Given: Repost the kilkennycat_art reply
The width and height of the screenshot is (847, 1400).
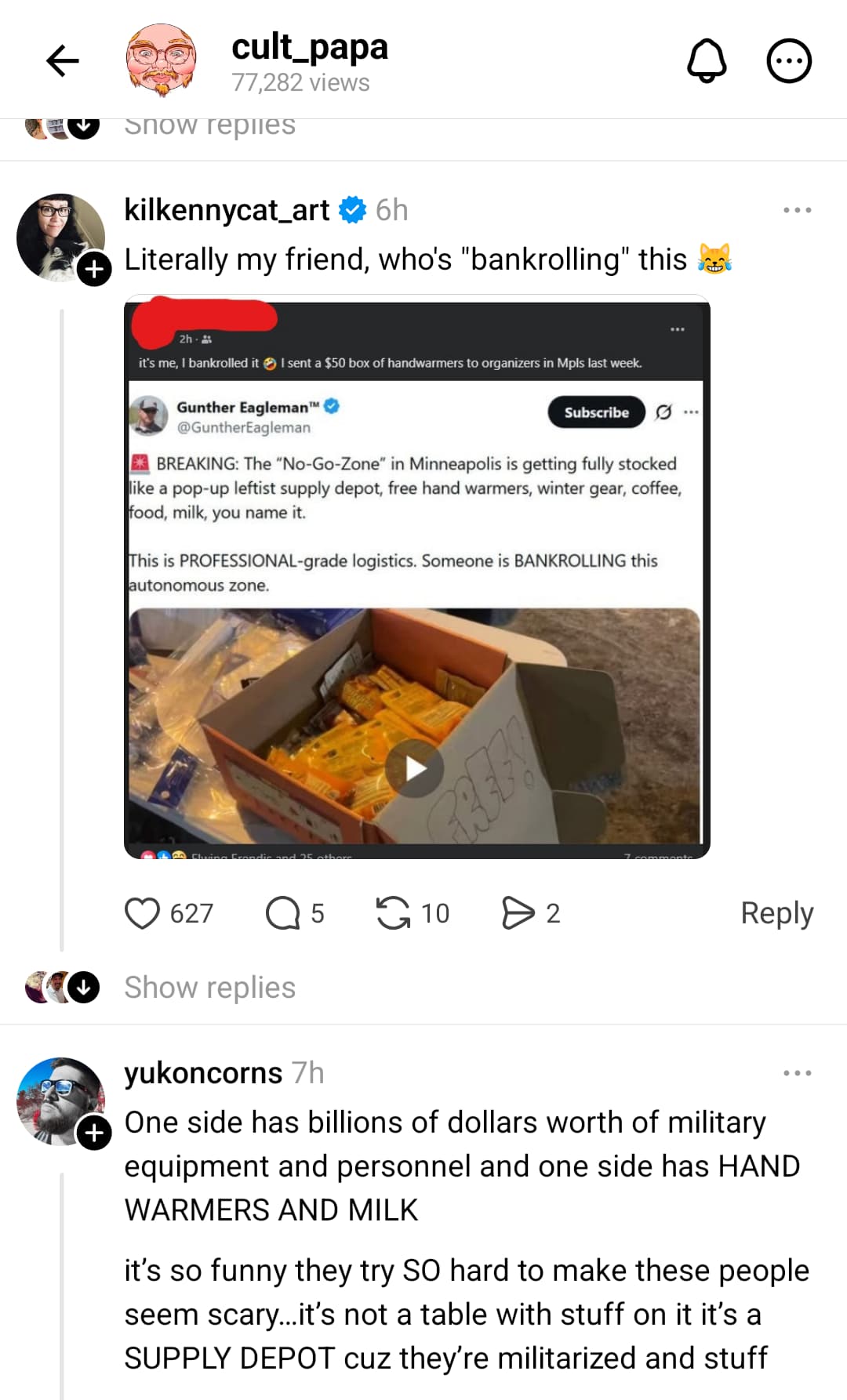Looking at the screenshot, I should [393, 913].
